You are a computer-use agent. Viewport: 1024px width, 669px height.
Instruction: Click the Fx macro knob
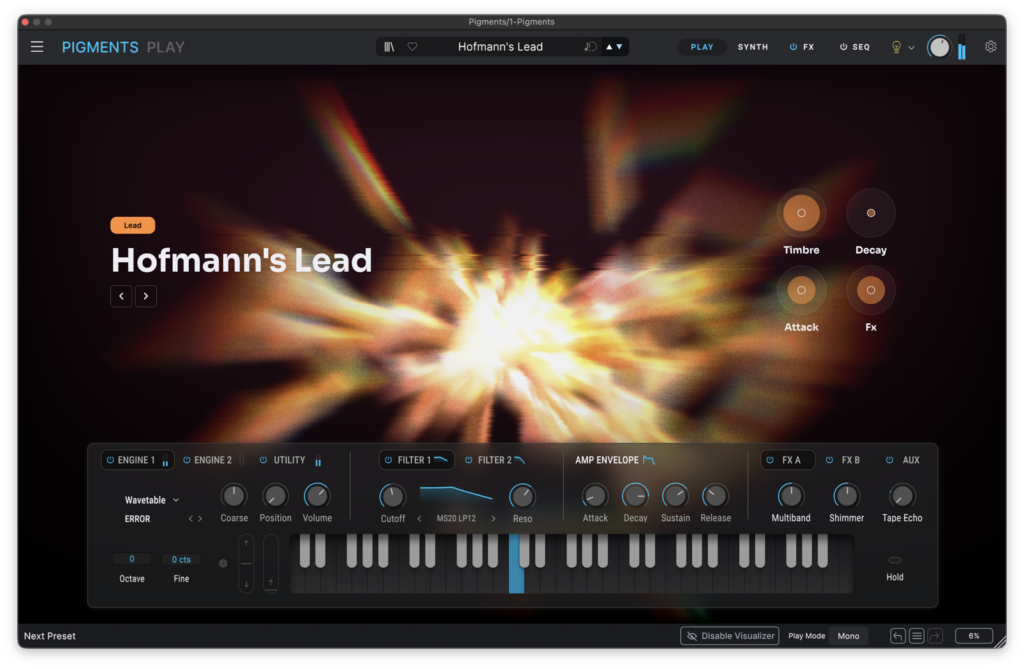tap(871, 290)
